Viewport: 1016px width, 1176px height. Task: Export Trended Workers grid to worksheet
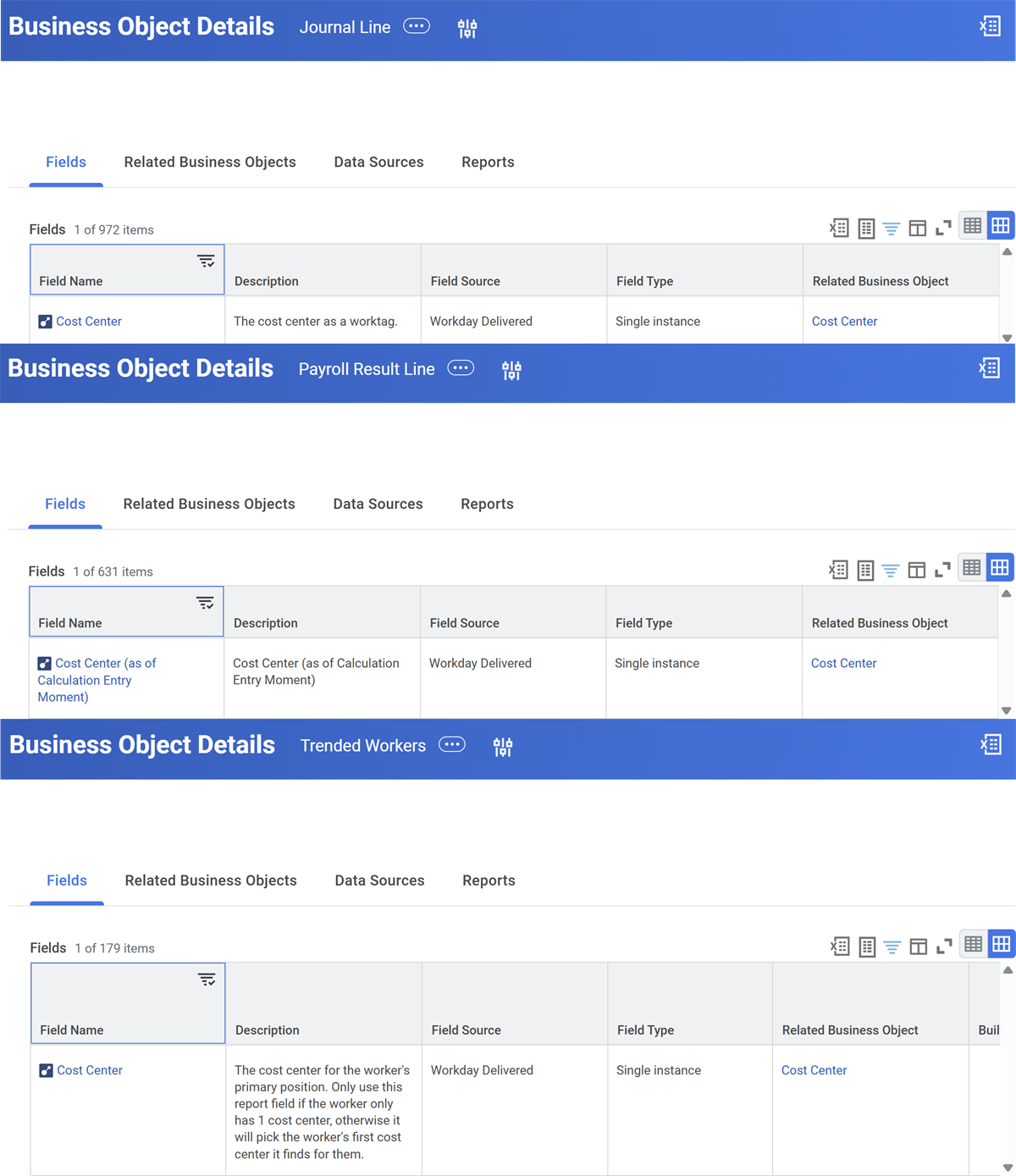867,947
